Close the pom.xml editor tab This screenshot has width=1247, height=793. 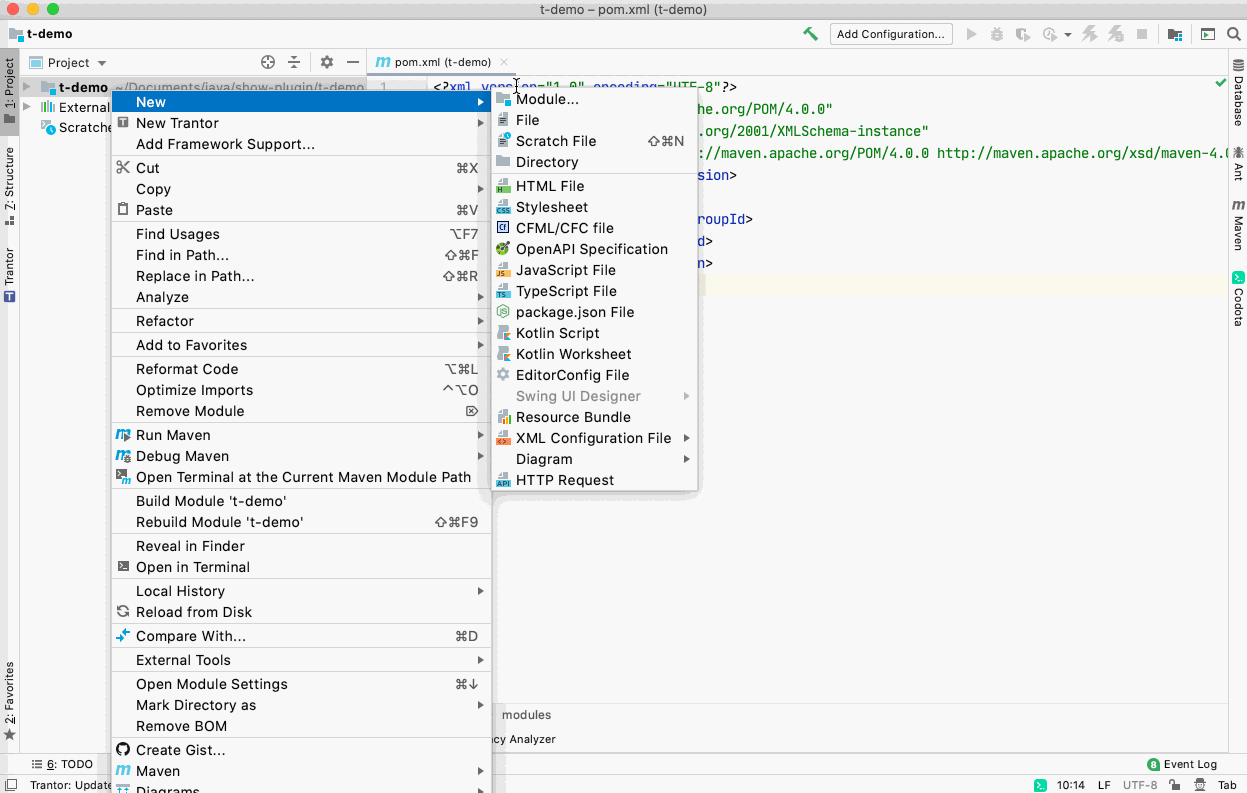click(x=504, y=62)
